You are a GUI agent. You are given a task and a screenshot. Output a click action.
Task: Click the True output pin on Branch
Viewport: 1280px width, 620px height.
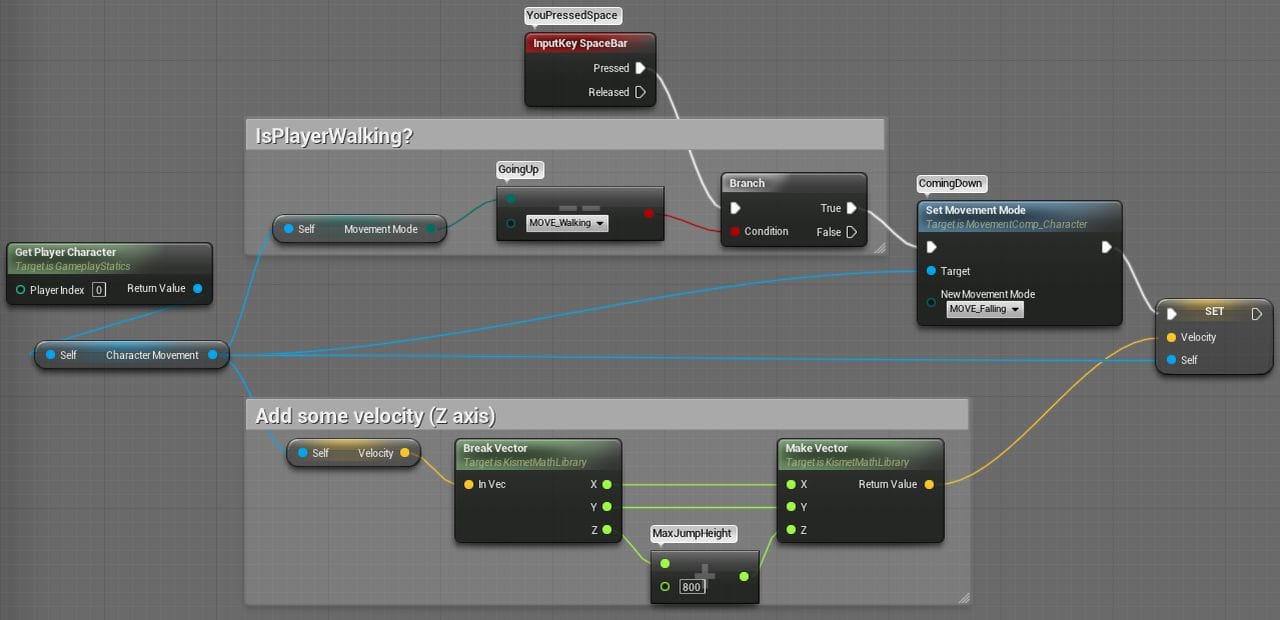(x=851, y=208)
